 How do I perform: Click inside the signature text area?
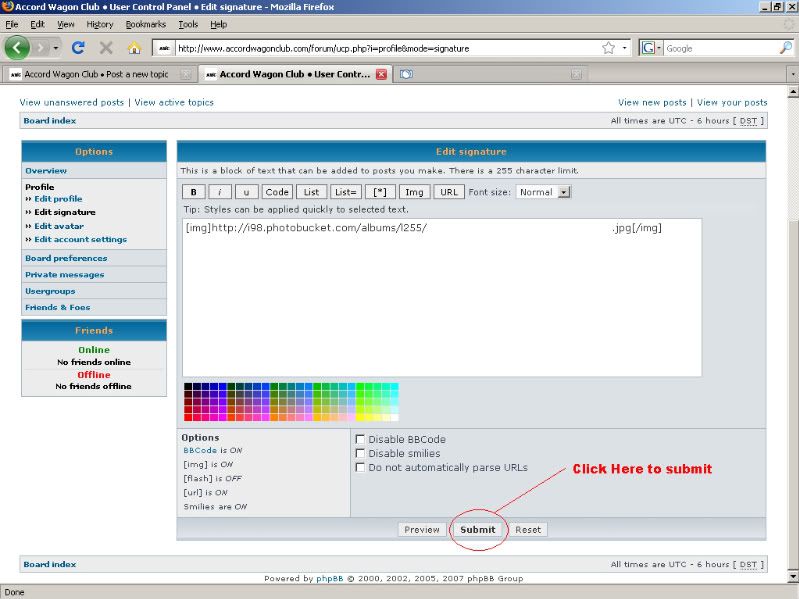coord(442,298)
